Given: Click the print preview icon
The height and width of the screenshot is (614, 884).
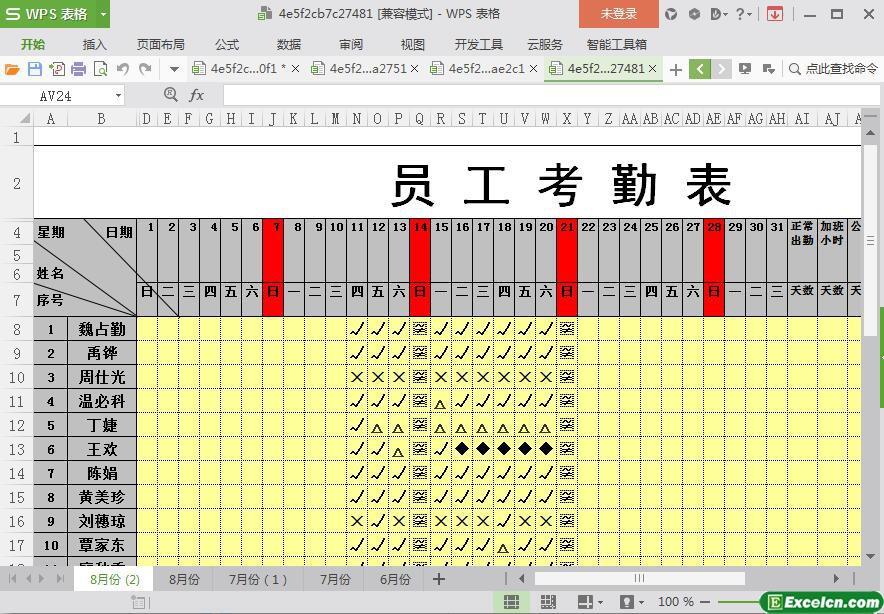Looking at the screenshot, I should [x=100, y=69].
